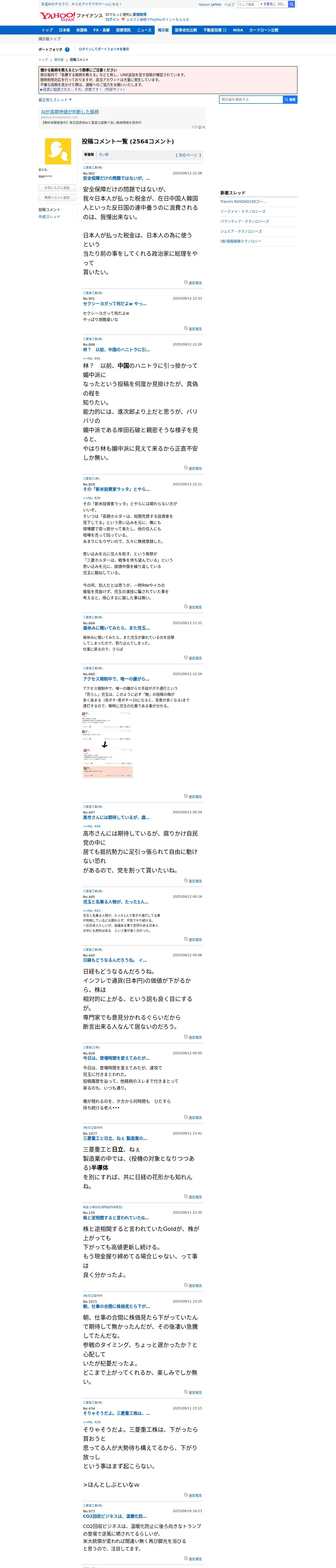336x1568 pixels.
Task: Open the 証券会社比較 navigation tab
Action: coord(186,30)
